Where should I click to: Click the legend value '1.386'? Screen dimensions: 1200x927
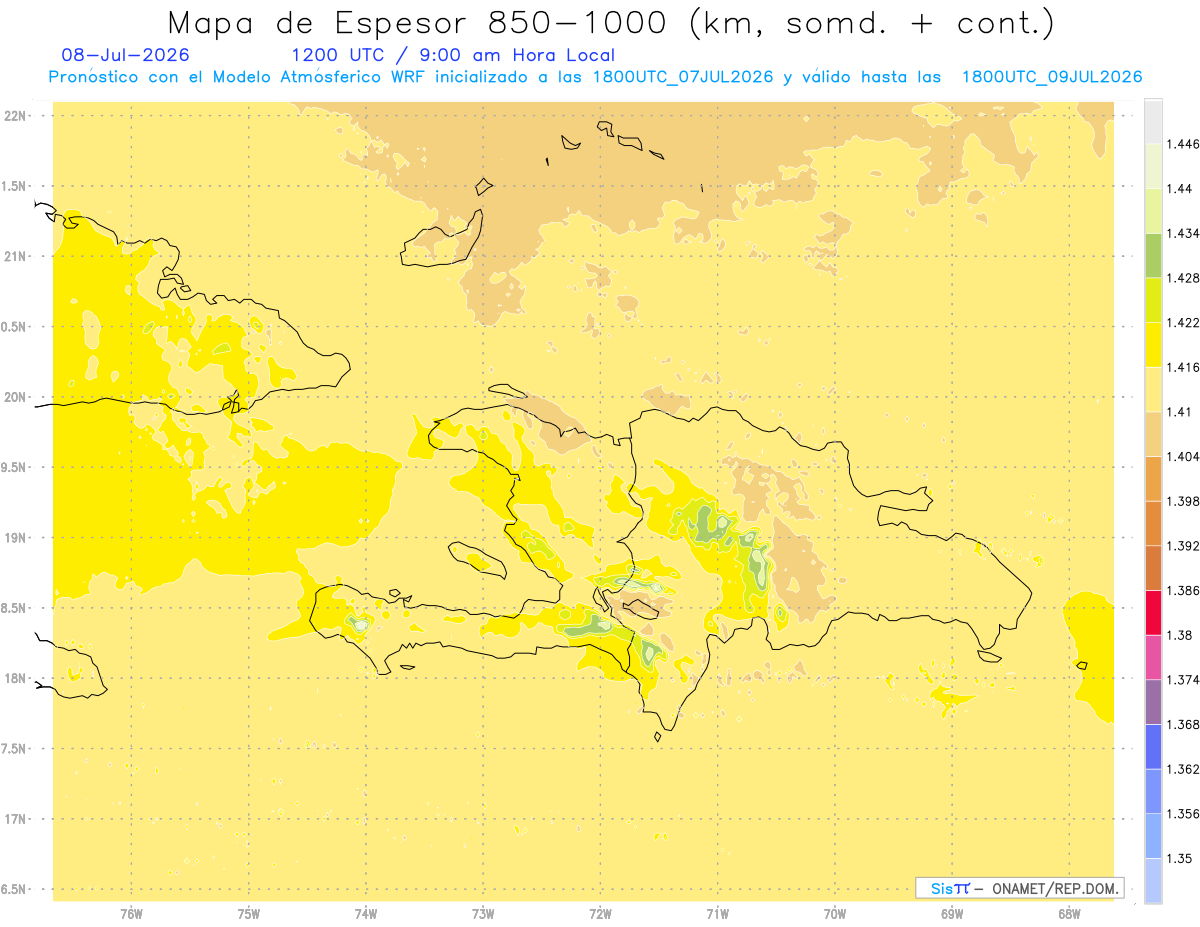click(x=1182, y=591)
